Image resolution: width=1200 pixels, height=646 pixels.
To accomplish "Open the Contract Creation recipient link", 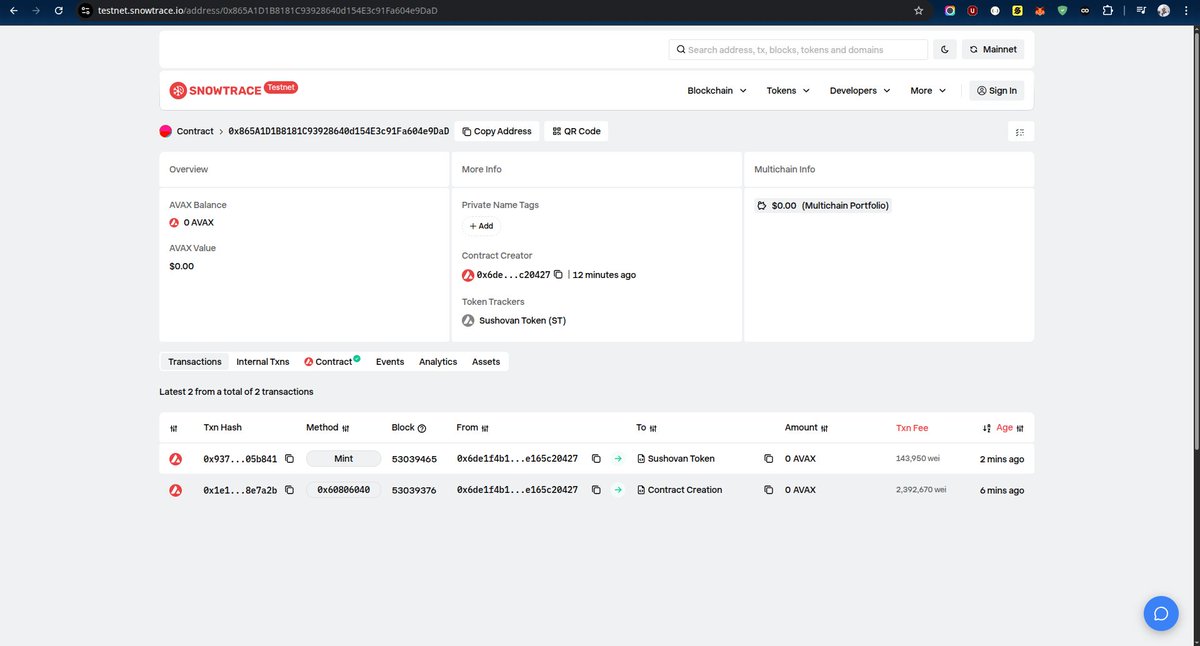I will [685, 490].
